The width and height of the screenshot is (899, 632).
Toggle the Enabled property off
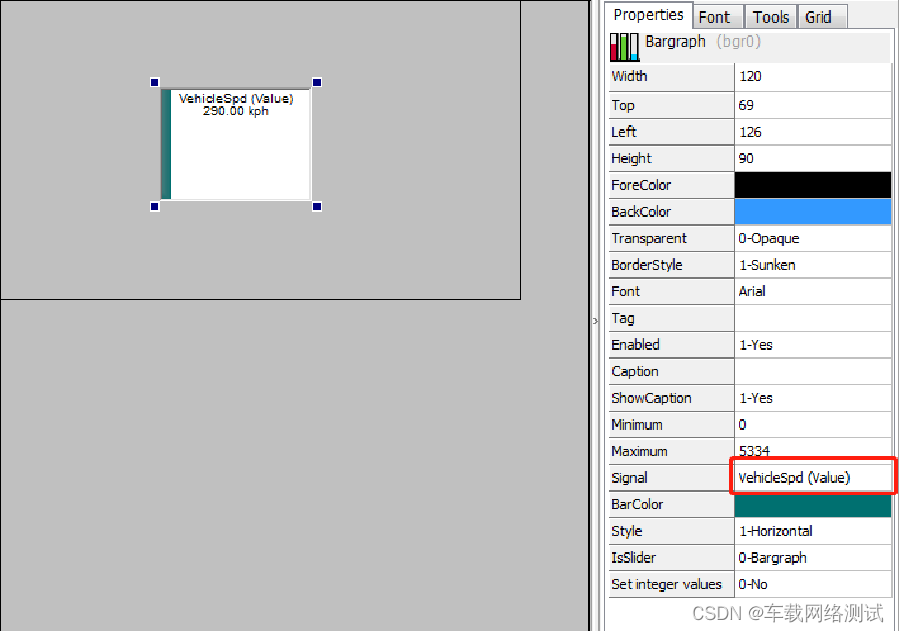click(x=812, y=344)
